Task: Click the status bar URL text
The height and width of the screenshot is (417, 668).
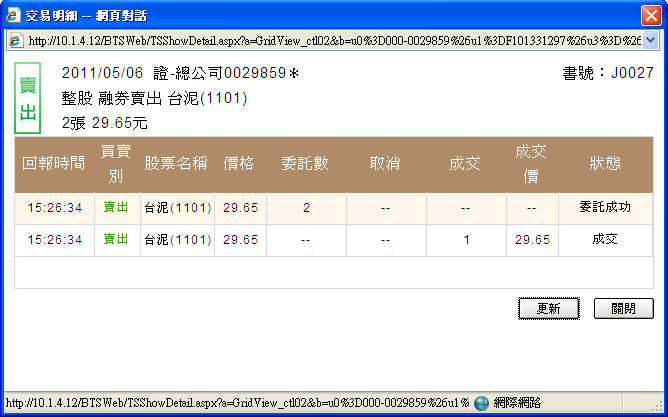Action: (237, 403)
